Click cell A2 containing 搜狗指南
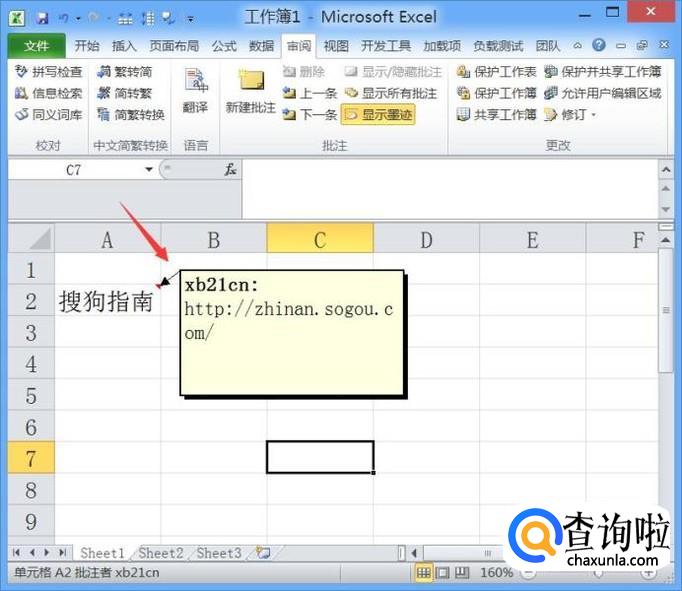 coord(107,301)
